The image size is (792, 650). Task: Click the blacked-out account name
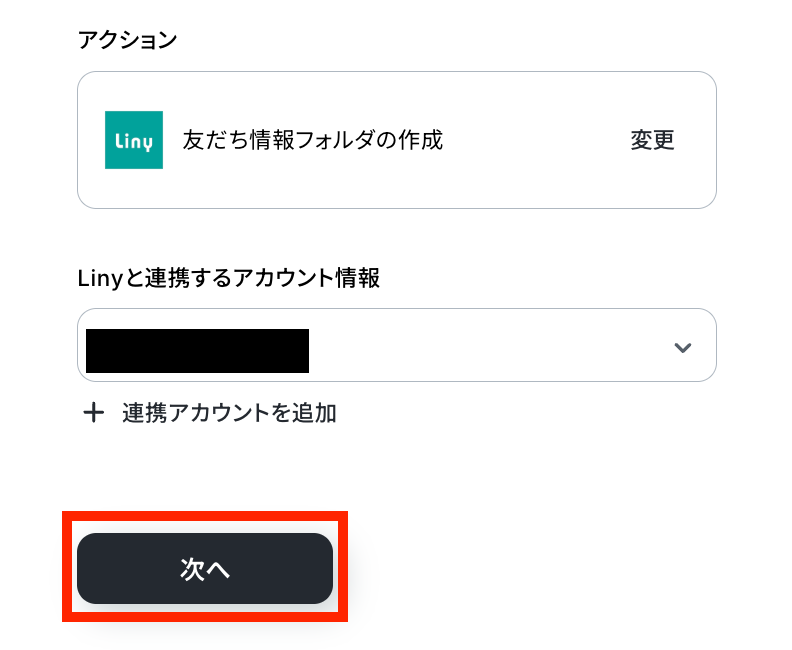pos(197,350)
